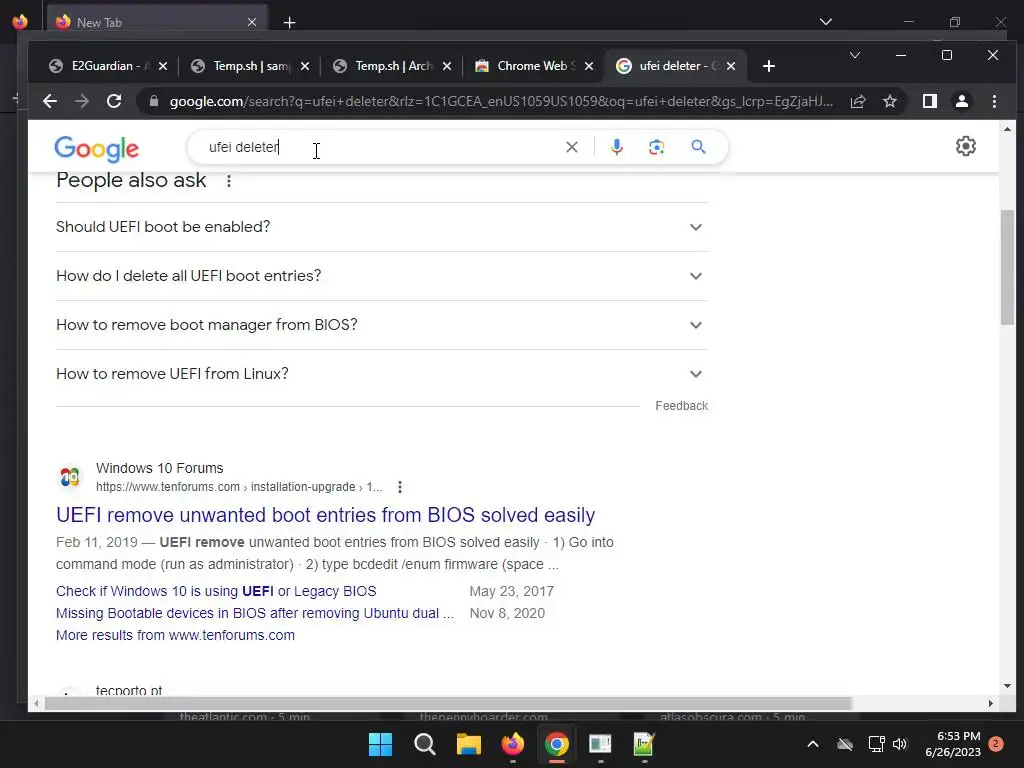Open Google quick settings gear

(x=966, y=146)
